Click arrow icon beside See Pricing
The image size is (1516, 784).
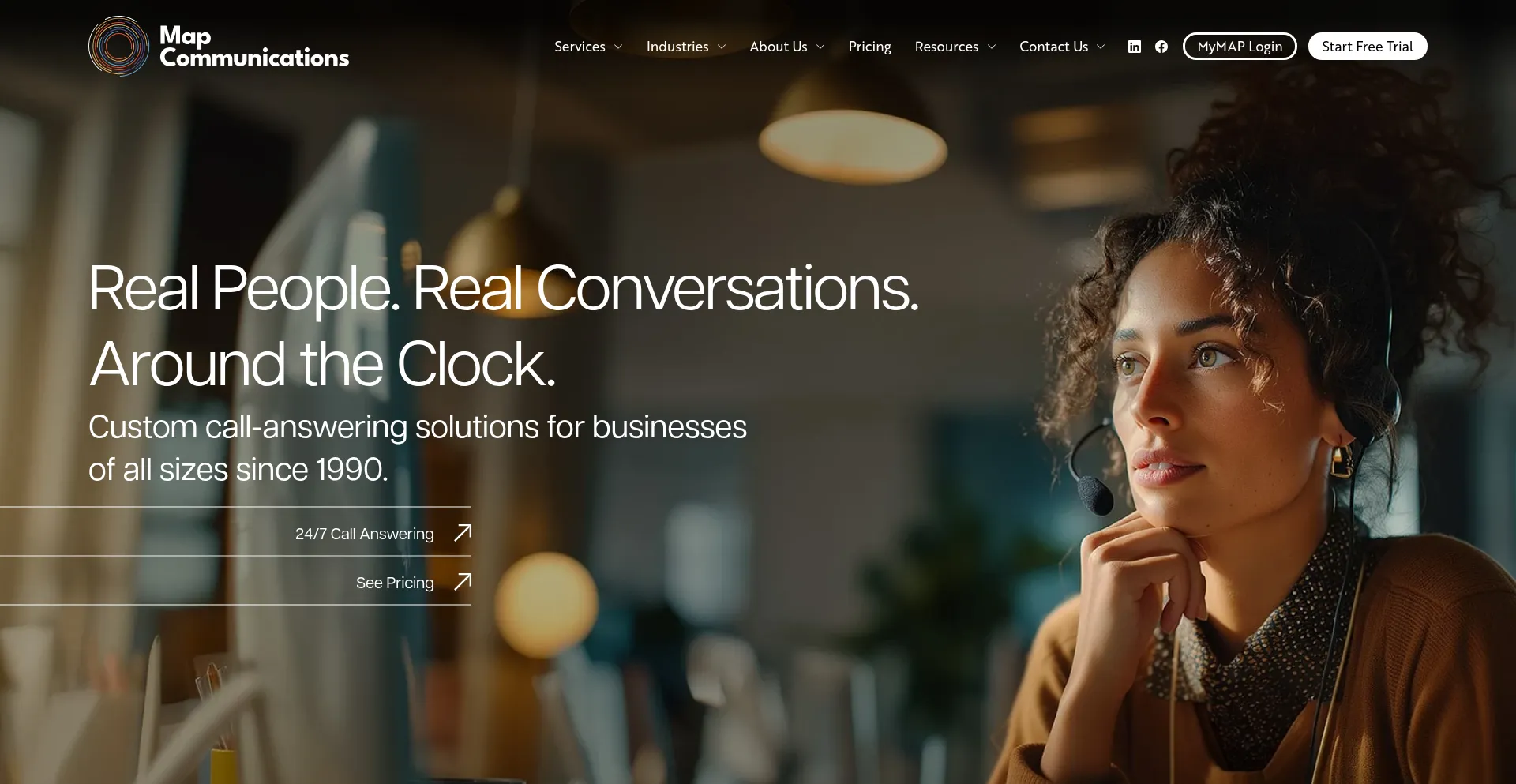pyautogui.click(x=463, y=582)
